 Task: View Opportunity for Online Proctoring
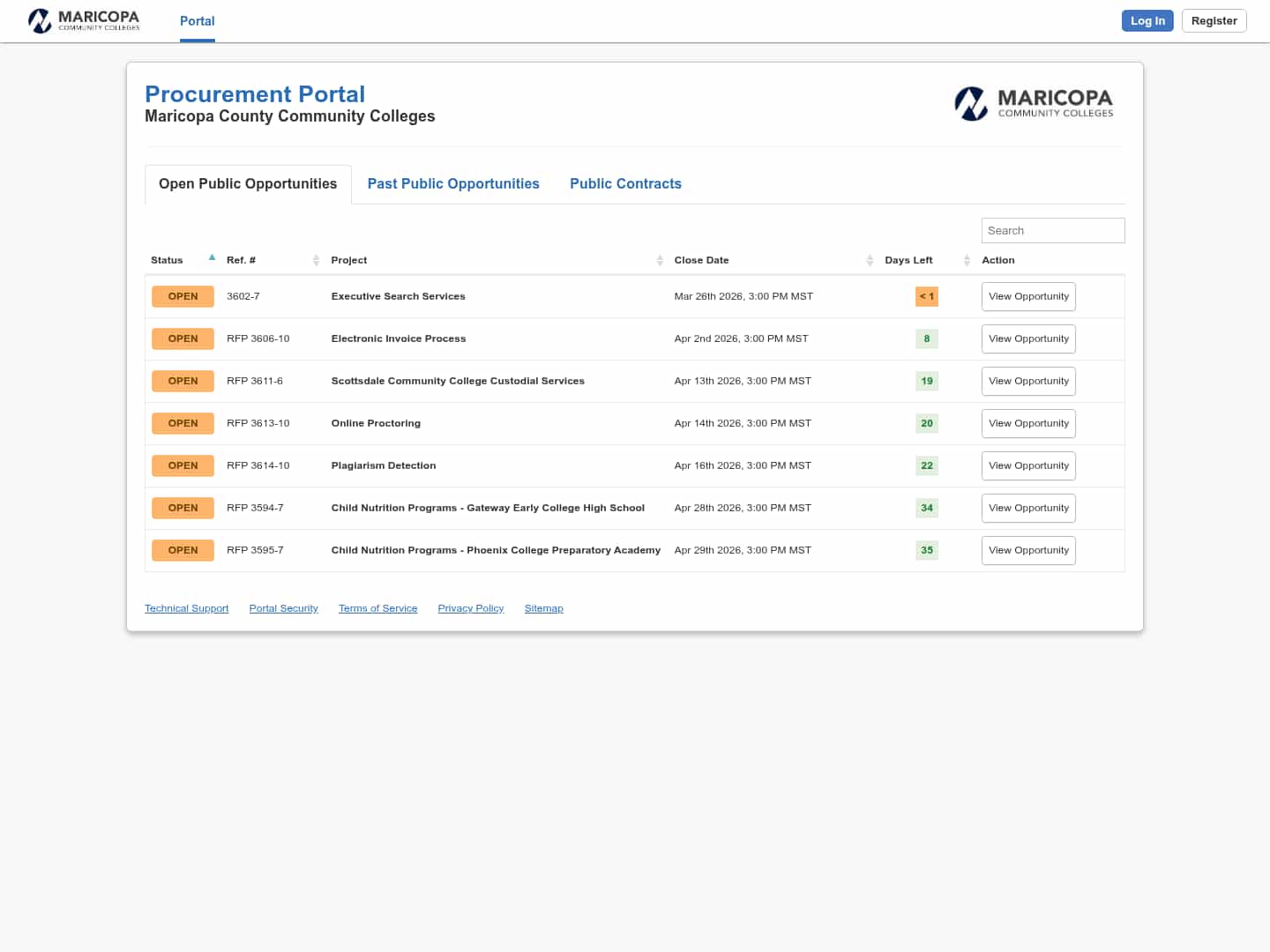tap(1028, 423)
